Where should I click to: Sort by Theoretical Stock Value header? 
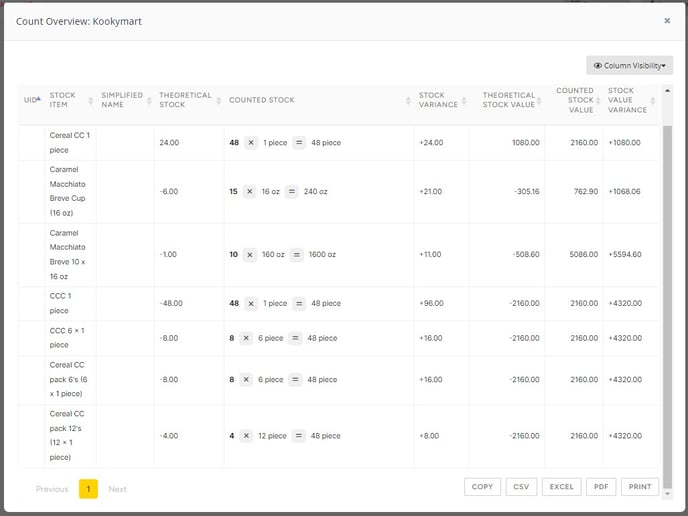508,100
